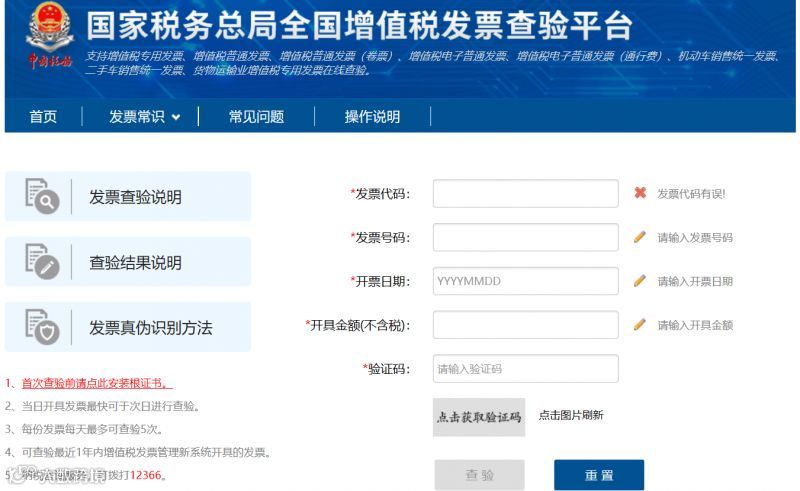
Task: Click the pencil icon next to 请输入开票日期
Action: (639, 281)
